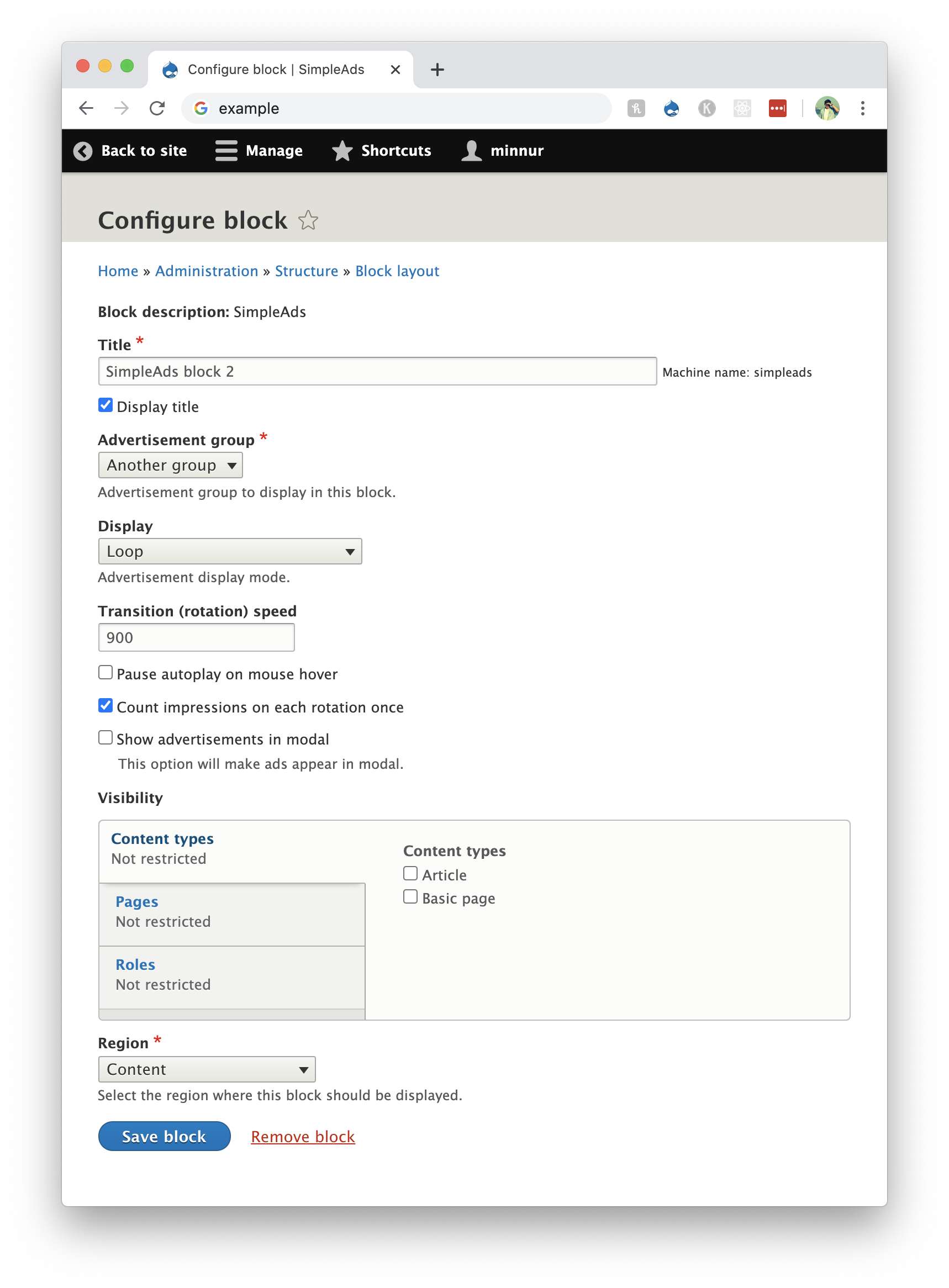This screenshot has width=949, height=1288.
Task: Open the Display mode Loop dropdown
Action: coord(230,551)
